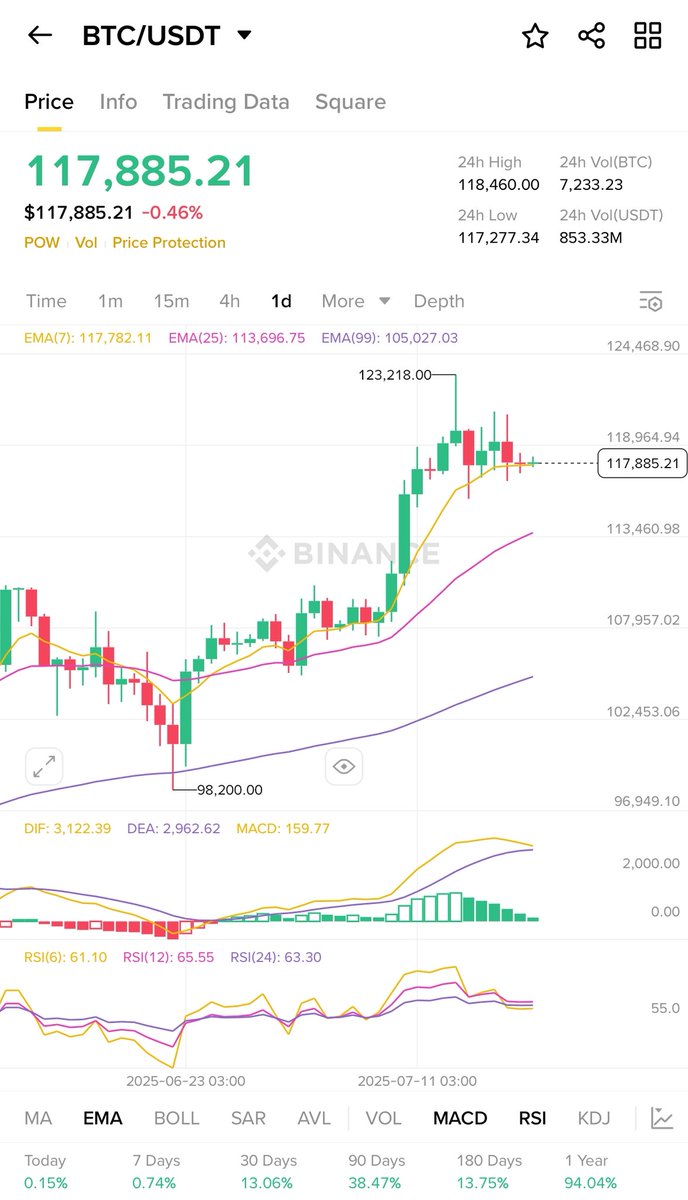Tap the 7 Days 0.74% performance

pos(155,1172)
